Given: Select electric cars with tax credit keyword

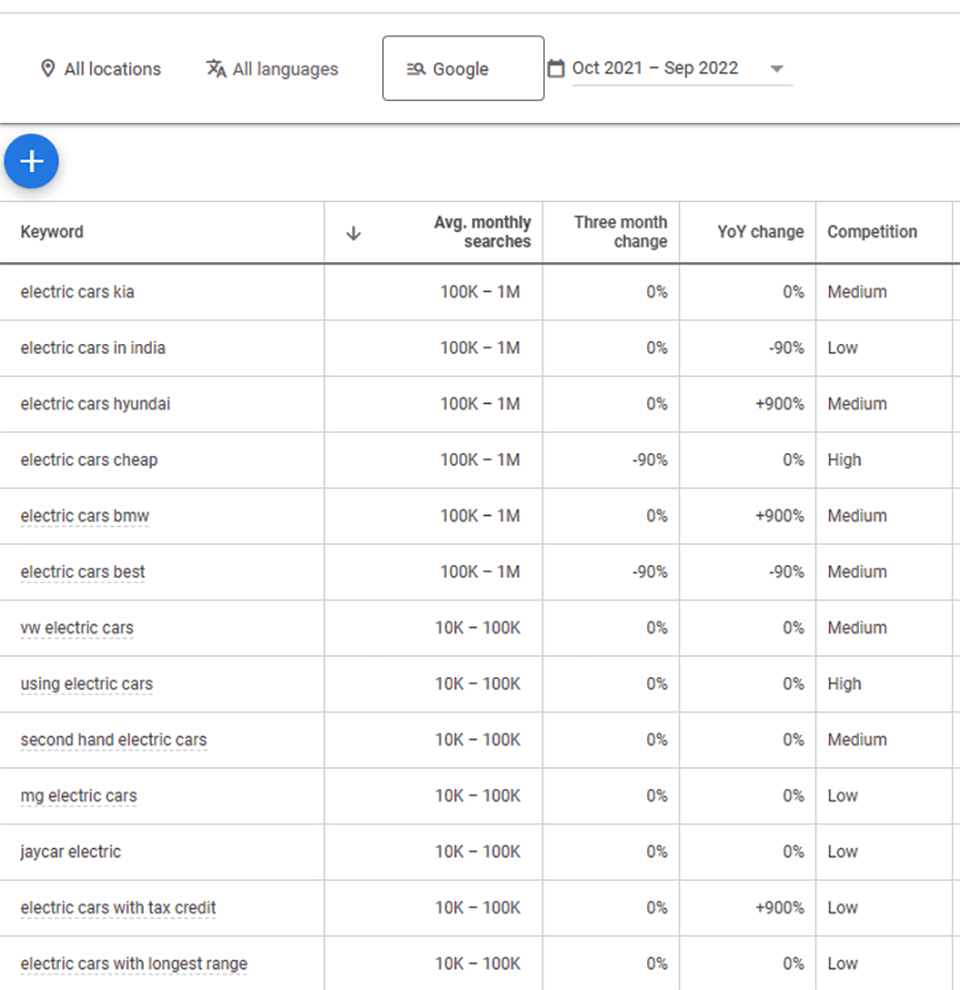Looking at the screenshot, I should (118, 907).
